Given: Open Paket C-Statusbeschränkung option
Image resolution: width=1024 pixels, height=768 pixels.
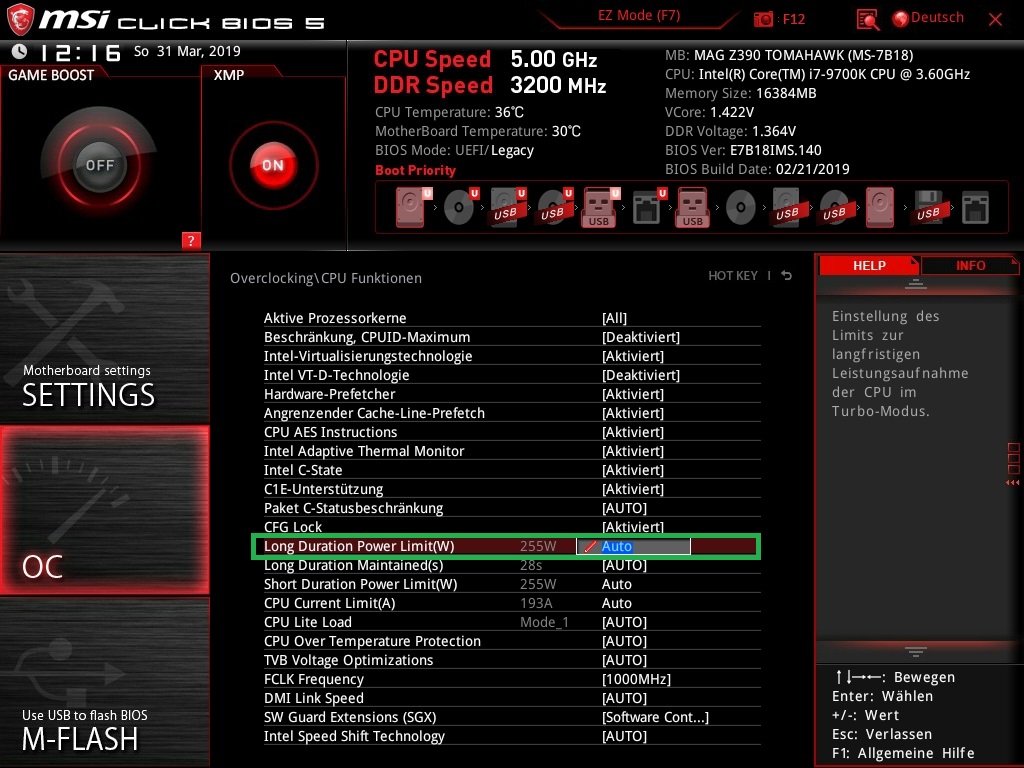Looking at the screenshot, I should tap(512, 507).
